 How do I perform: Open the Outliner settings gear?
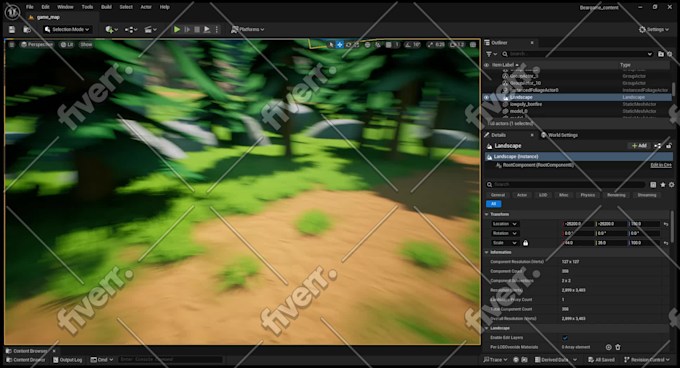670,54
